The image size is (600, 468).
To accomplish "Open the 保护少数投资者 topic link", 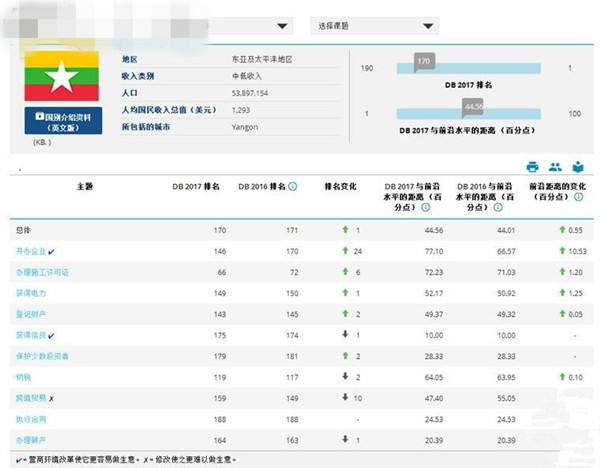I will click(x=44, y=356).
